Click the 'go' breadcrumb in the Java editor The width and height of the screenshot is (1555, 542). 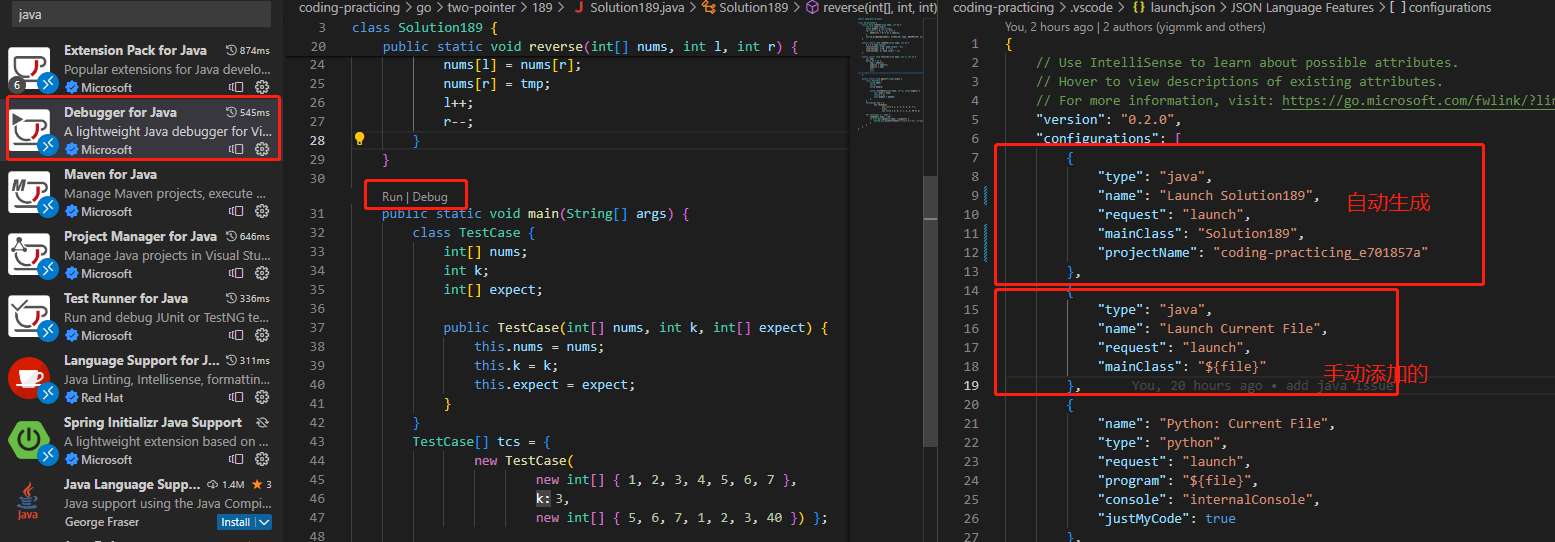click(x=424, y=7)
